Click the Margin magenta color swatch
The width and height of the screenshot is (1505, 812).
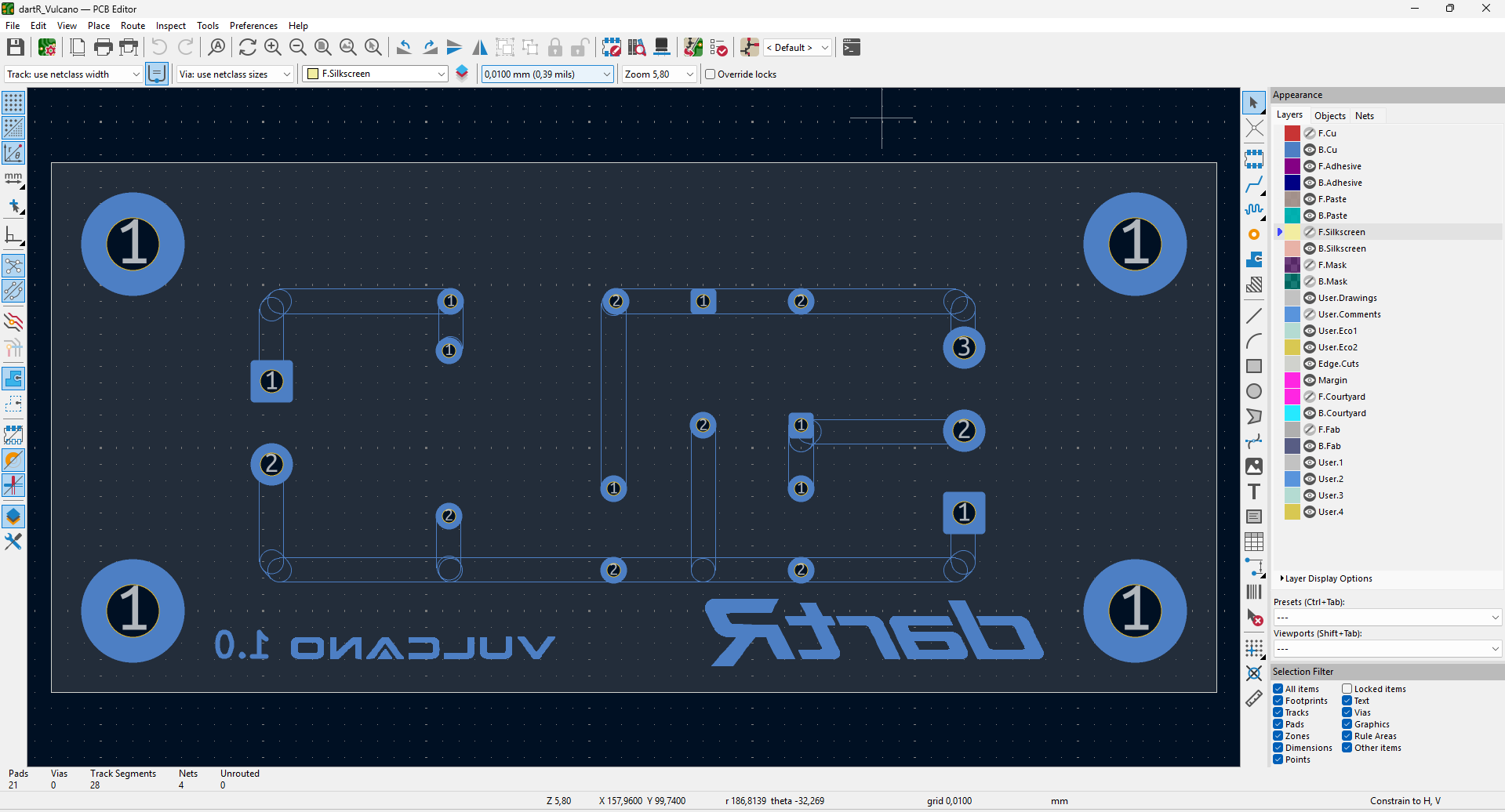tap(1292, 380)
